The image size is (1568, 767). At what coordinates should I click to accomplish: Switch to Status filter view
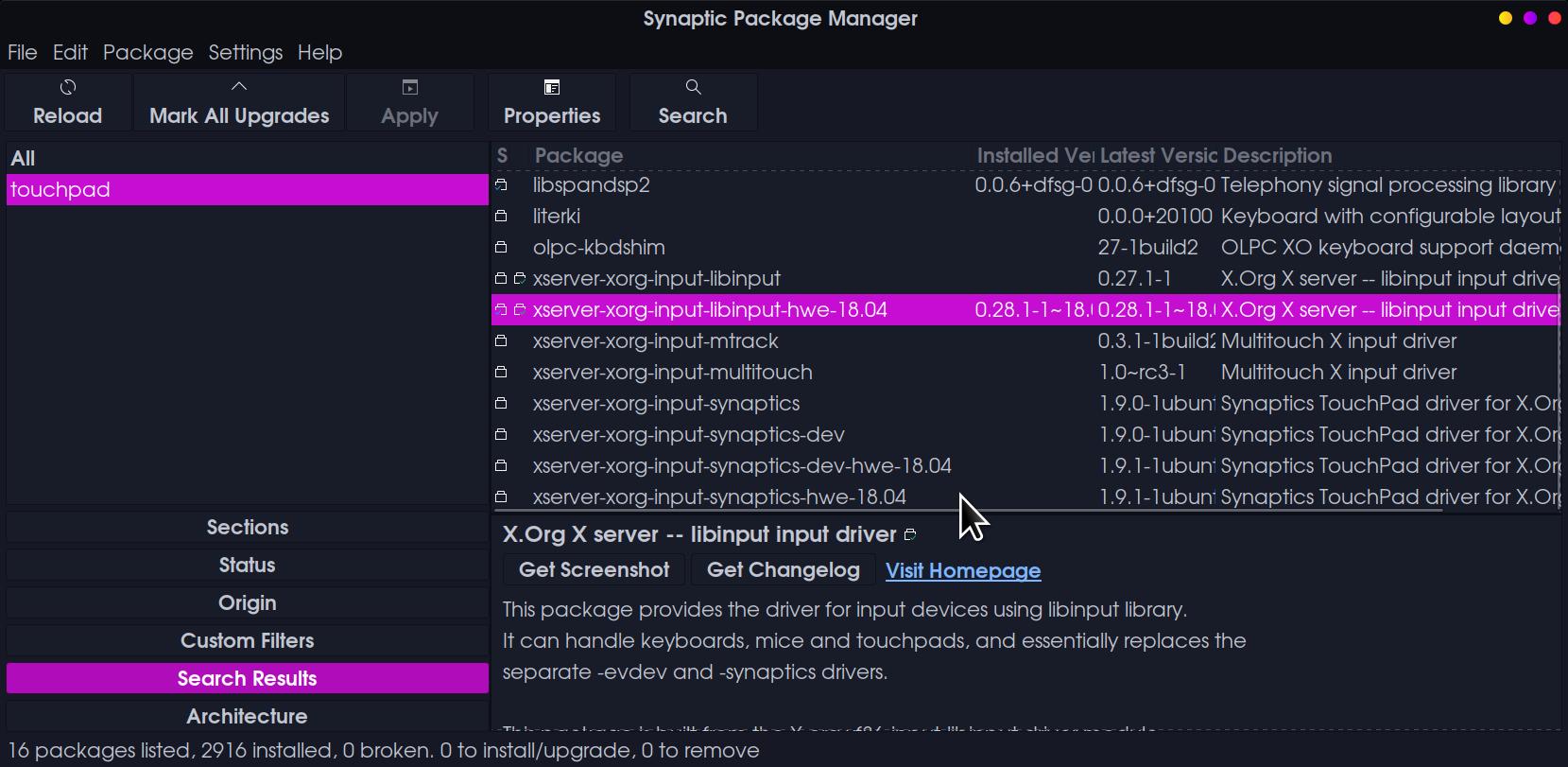[x=248, y=565]
